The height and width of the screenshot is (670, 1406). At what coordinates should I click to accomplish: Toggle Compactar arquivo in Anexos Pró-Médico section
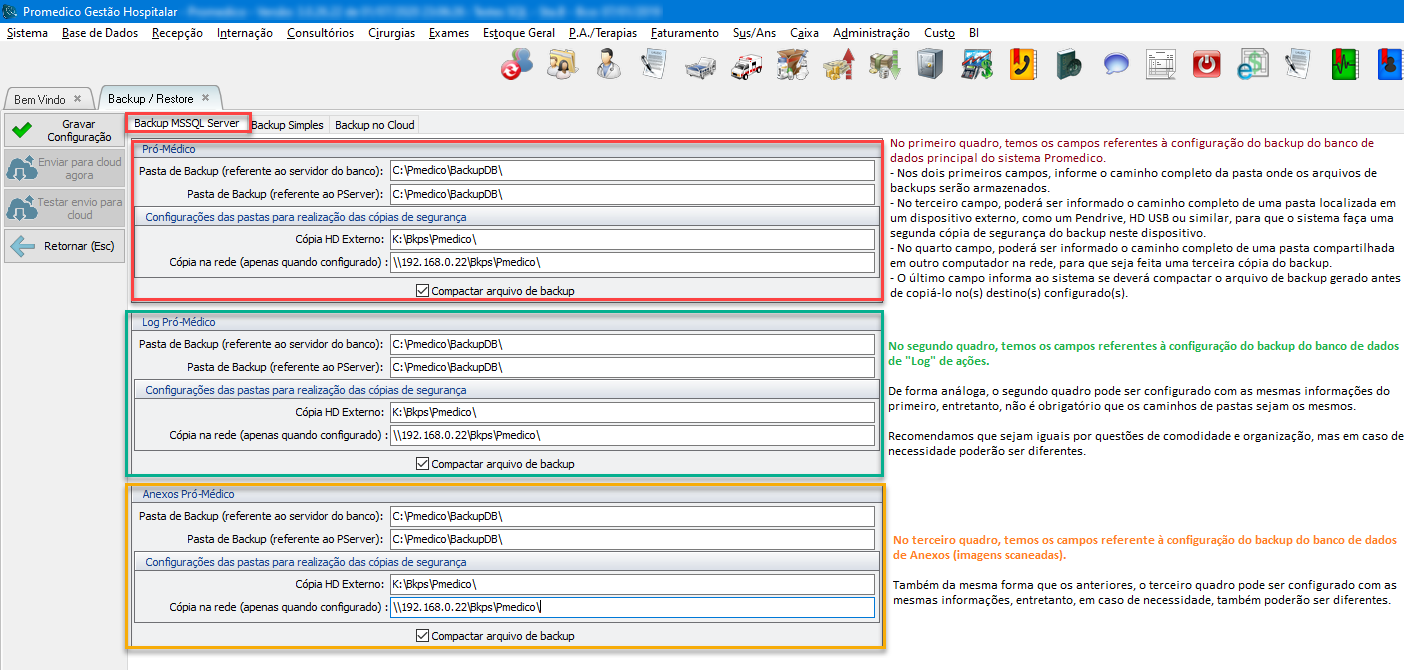422,636
